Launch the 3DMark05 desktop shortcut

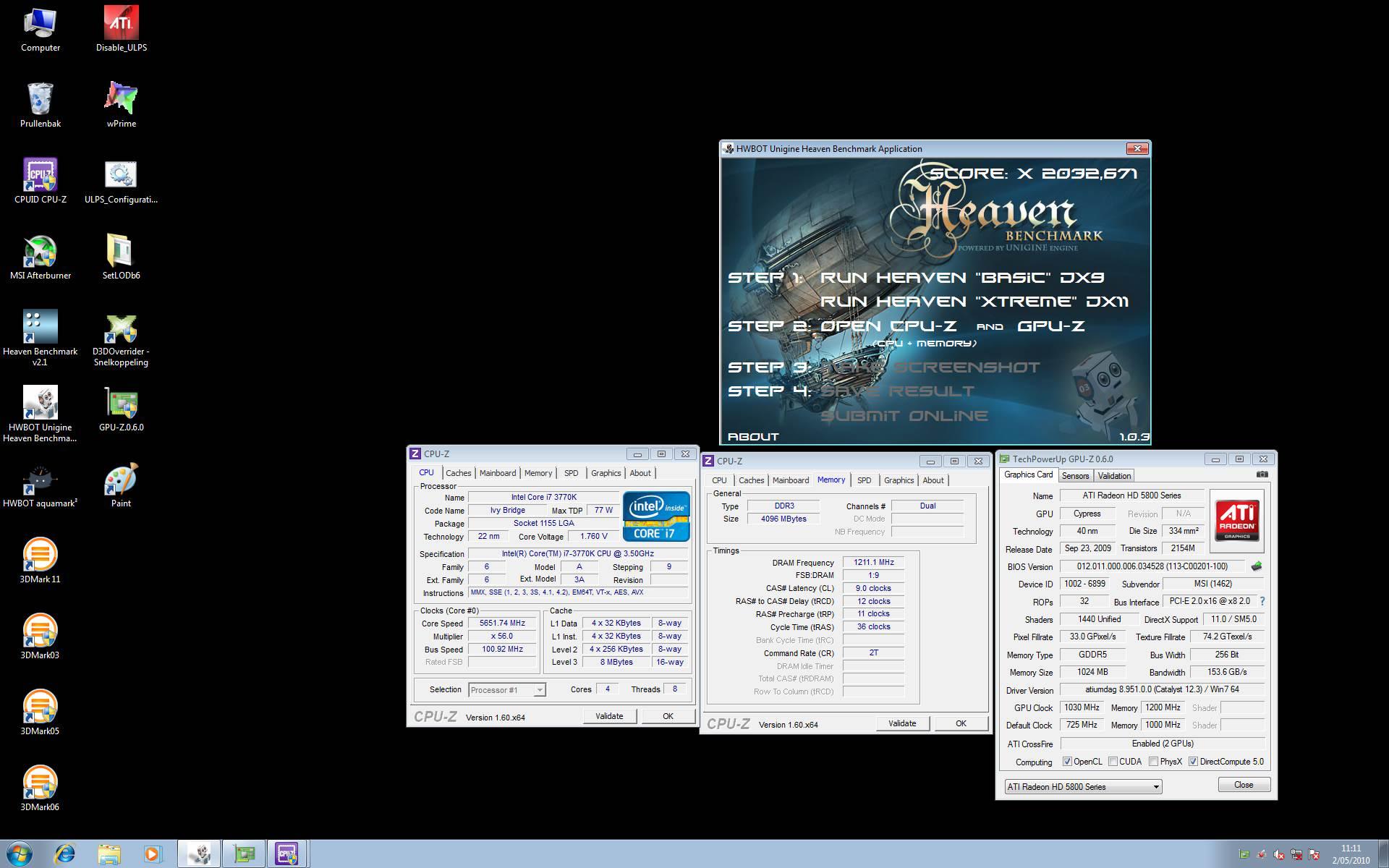coord(41,713)
